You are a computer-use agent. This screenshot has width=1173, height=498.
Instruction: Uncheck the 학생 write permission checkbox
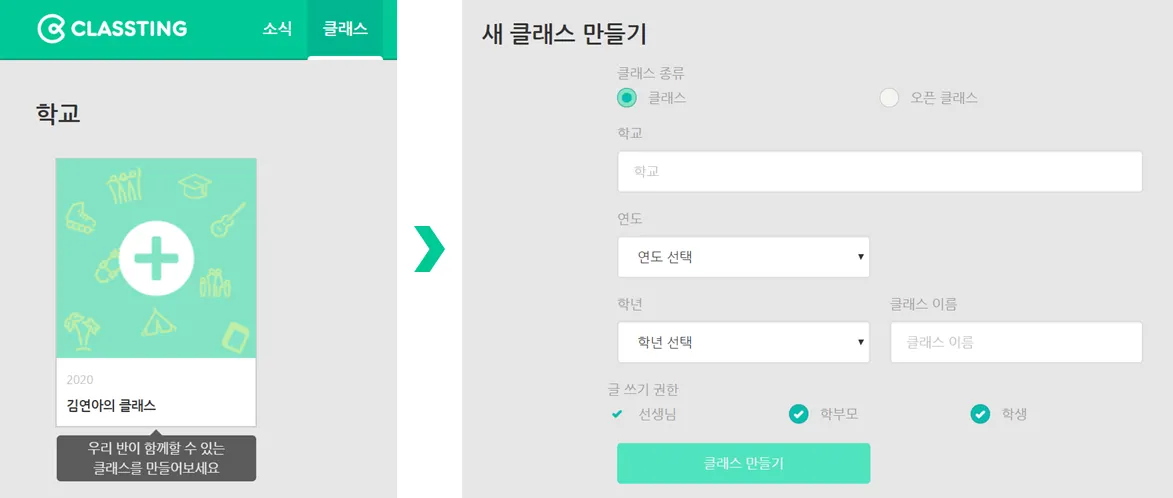point(980,414)
